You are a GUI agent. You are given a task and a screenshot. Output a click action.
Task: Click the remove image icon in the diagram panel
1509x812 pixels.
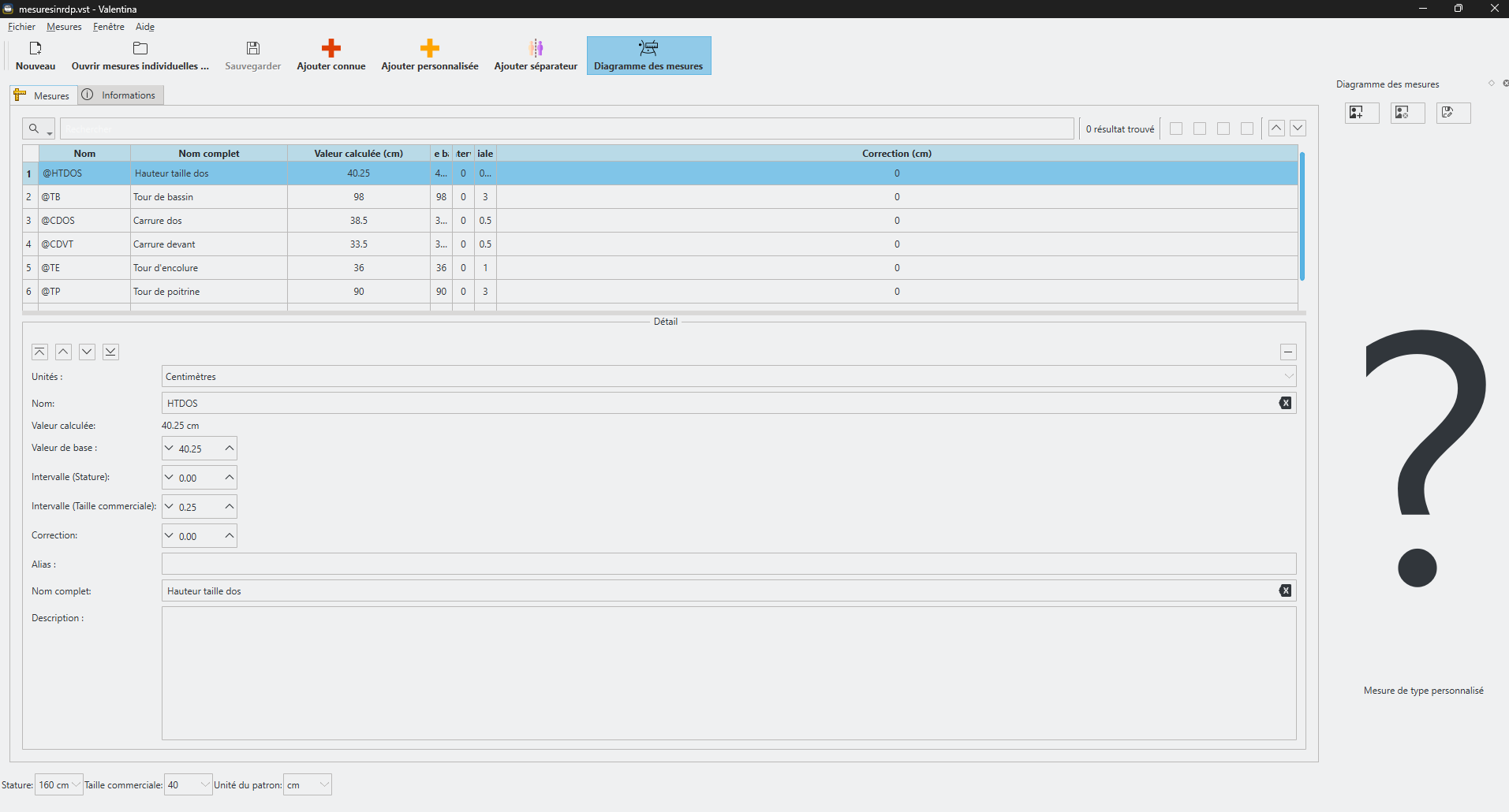(x=1406, y=113)
